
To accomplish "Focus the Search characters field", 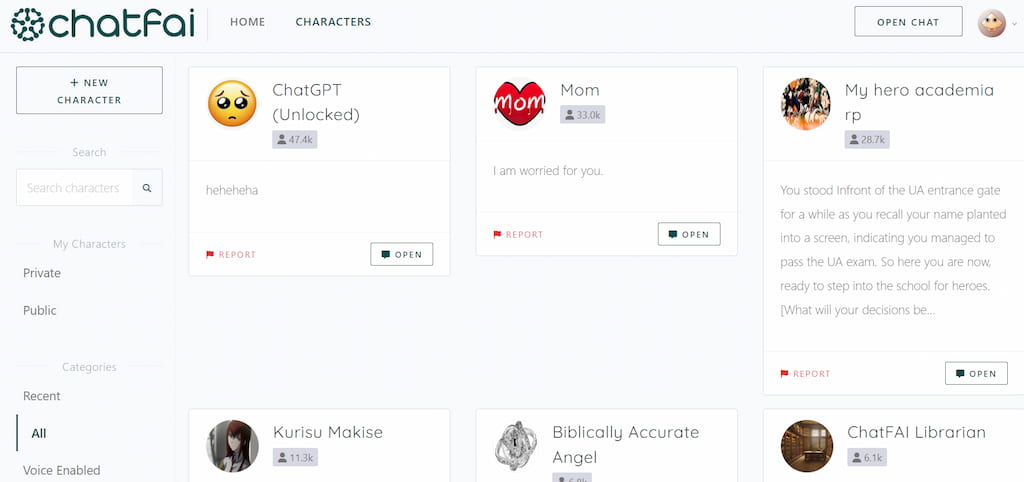I will (74, 188).
